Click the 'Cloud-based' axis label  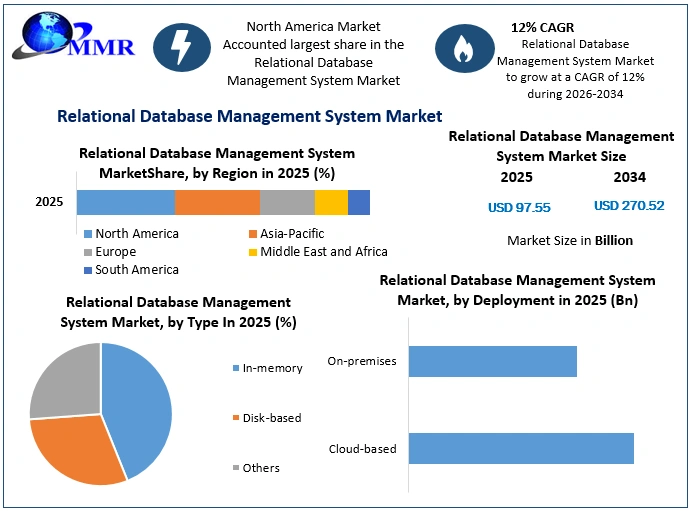click(x=363, y=449)
